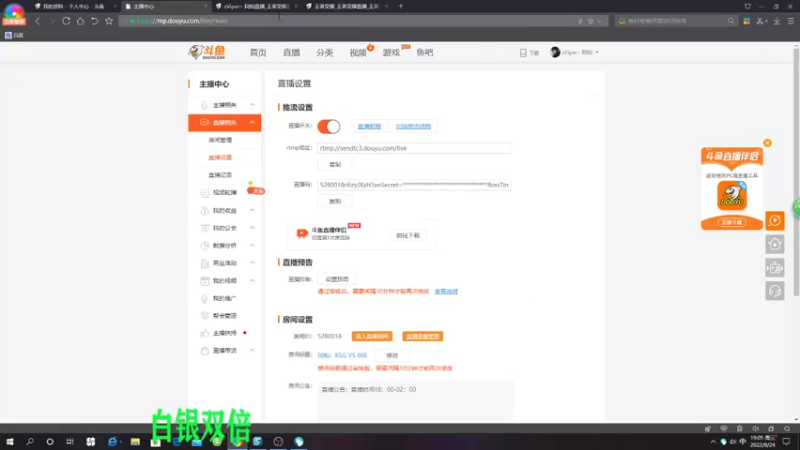Click the home icon on right floating bar
Viewport: 800px width, 450px height.
pyautogui.click(x=774, y=244)
